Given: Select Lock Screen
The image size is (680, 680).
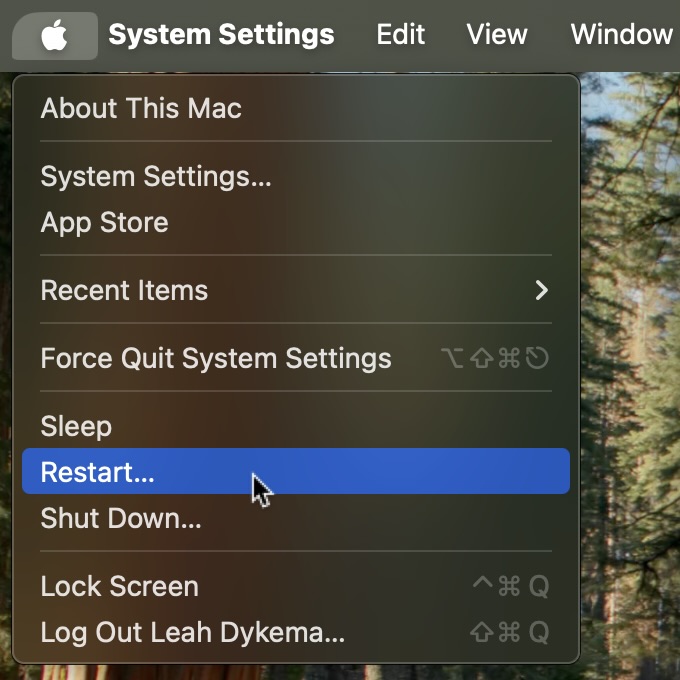Looking at the screenshot, I should [296, 586].
